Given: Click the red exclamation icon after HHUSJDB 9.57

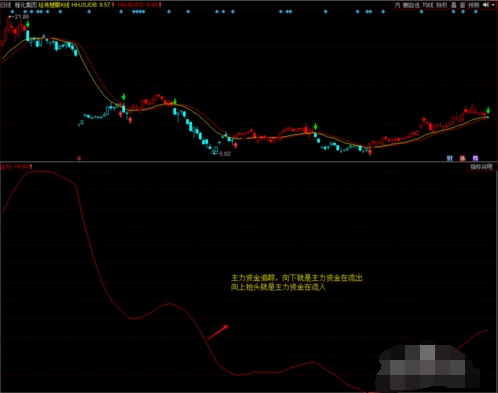Looking at the screenshot, I should tap(114, 5).
